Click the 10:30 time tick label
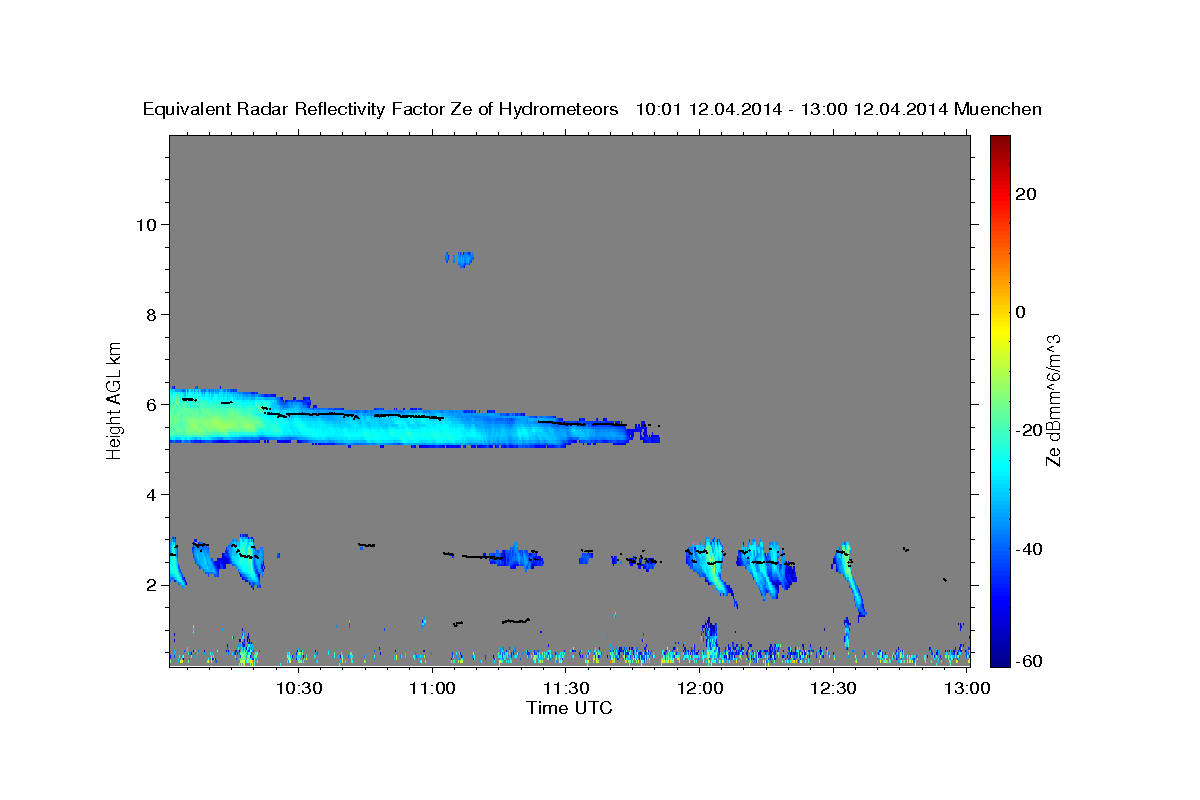This screenshot has width=1200, height=800. (298, 688)
